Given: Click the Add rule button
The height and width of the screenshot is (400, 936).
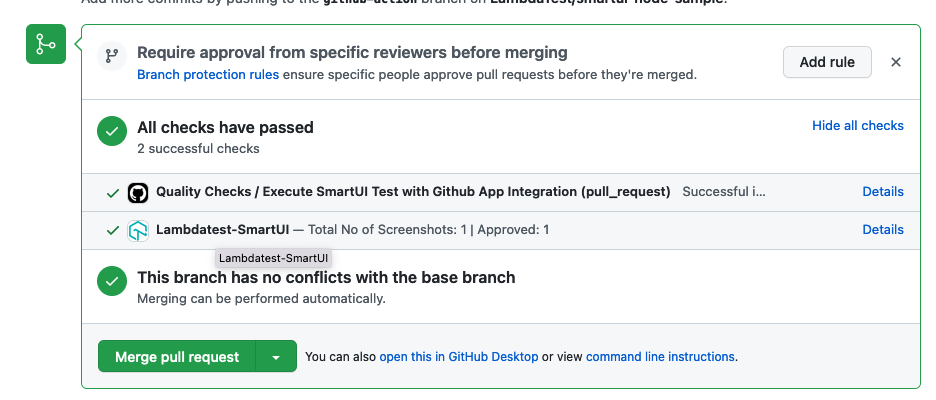Looking at the screenshot, I should 827,62.
